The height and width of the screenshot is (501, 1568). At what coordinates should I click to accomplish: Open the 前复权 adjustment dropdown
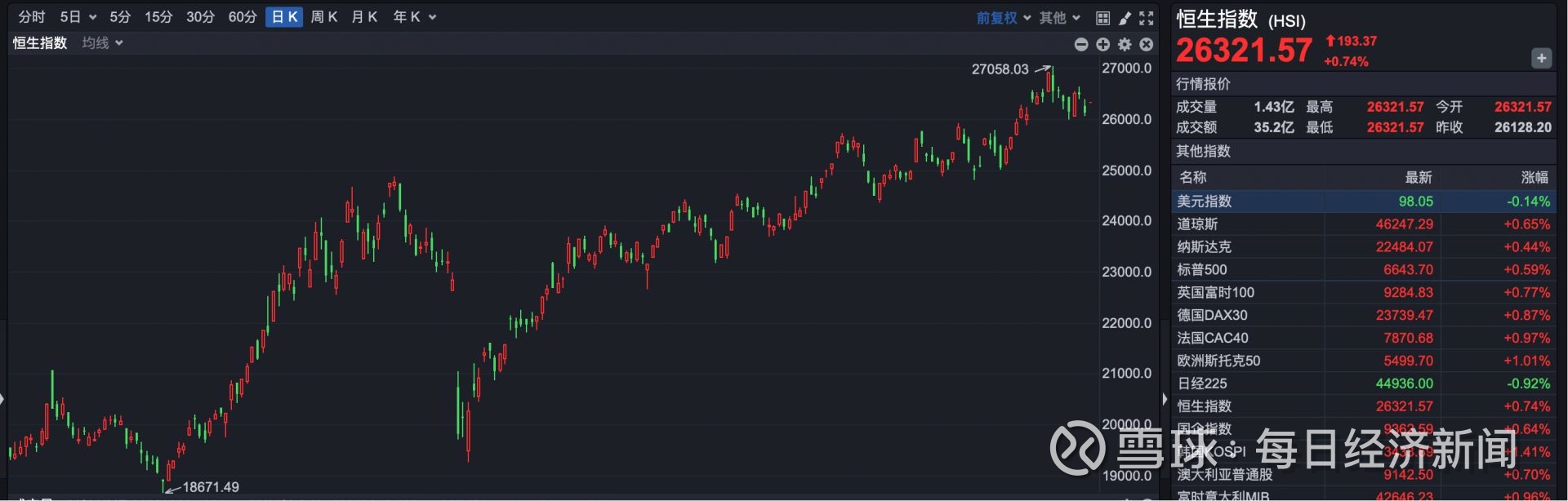1004,18
